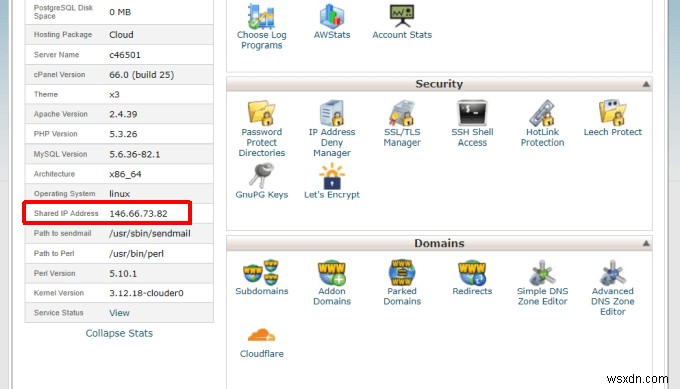680x389 pixels.
Task: Click Perl Version value 5.10.1
Action: point(123,274)
